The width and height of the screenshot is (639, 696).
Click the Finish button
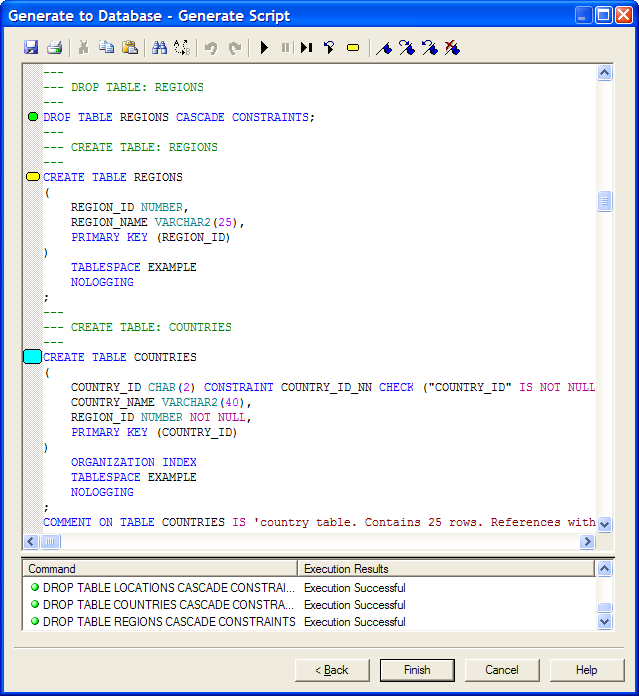click(x=417, y=670)
